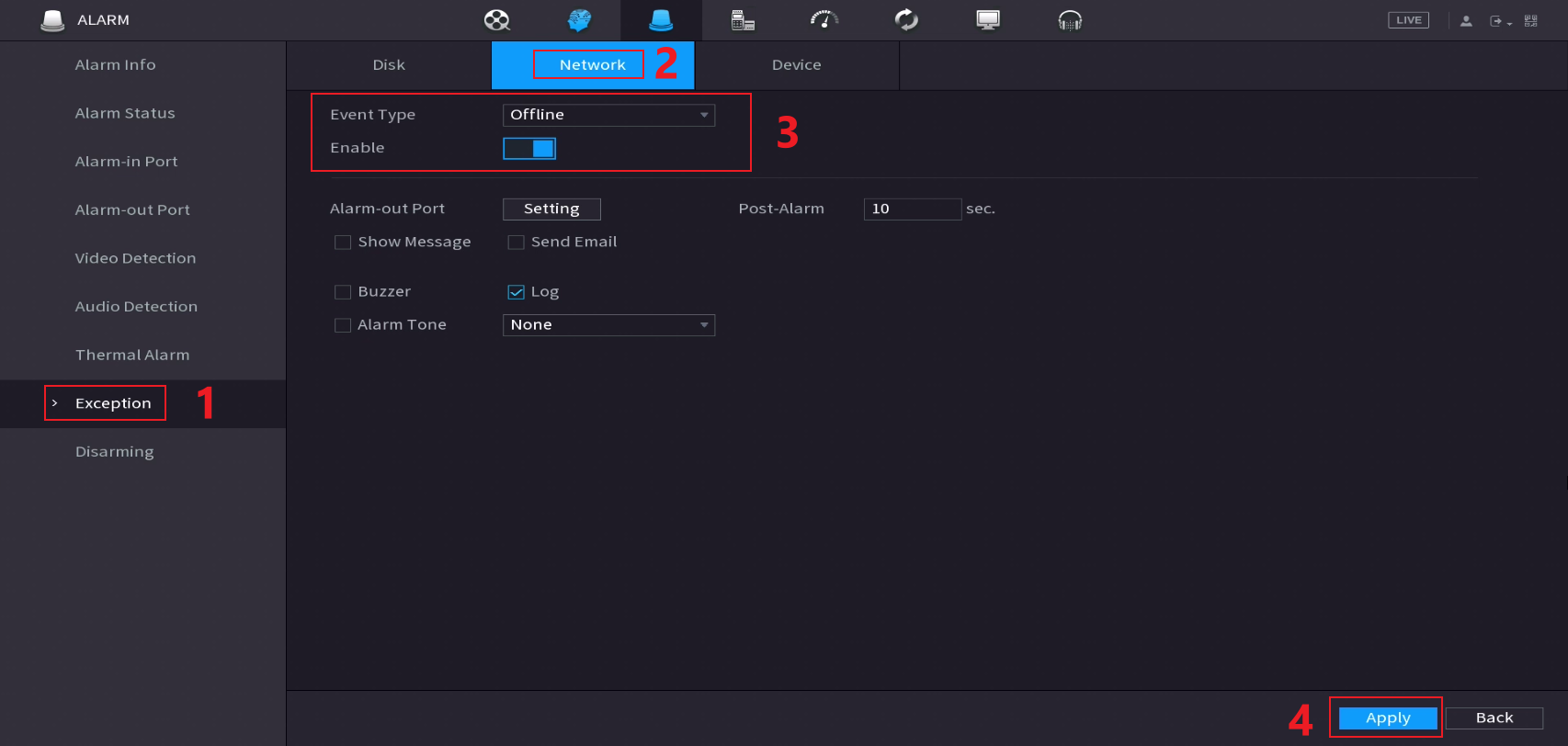Click the QR code icon

click(1530, 20)
